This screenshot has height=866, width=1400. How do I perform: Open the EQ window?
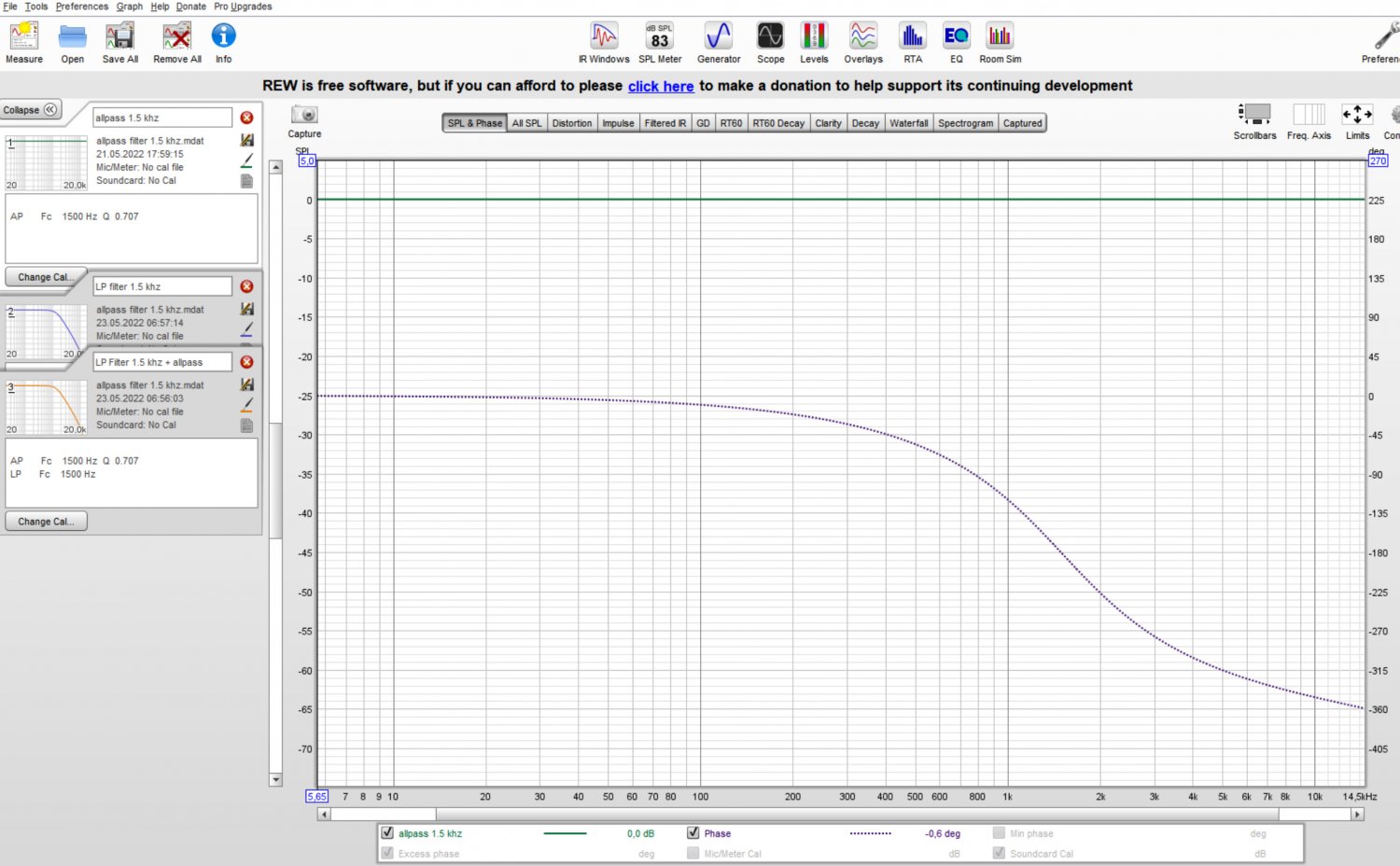956,36
